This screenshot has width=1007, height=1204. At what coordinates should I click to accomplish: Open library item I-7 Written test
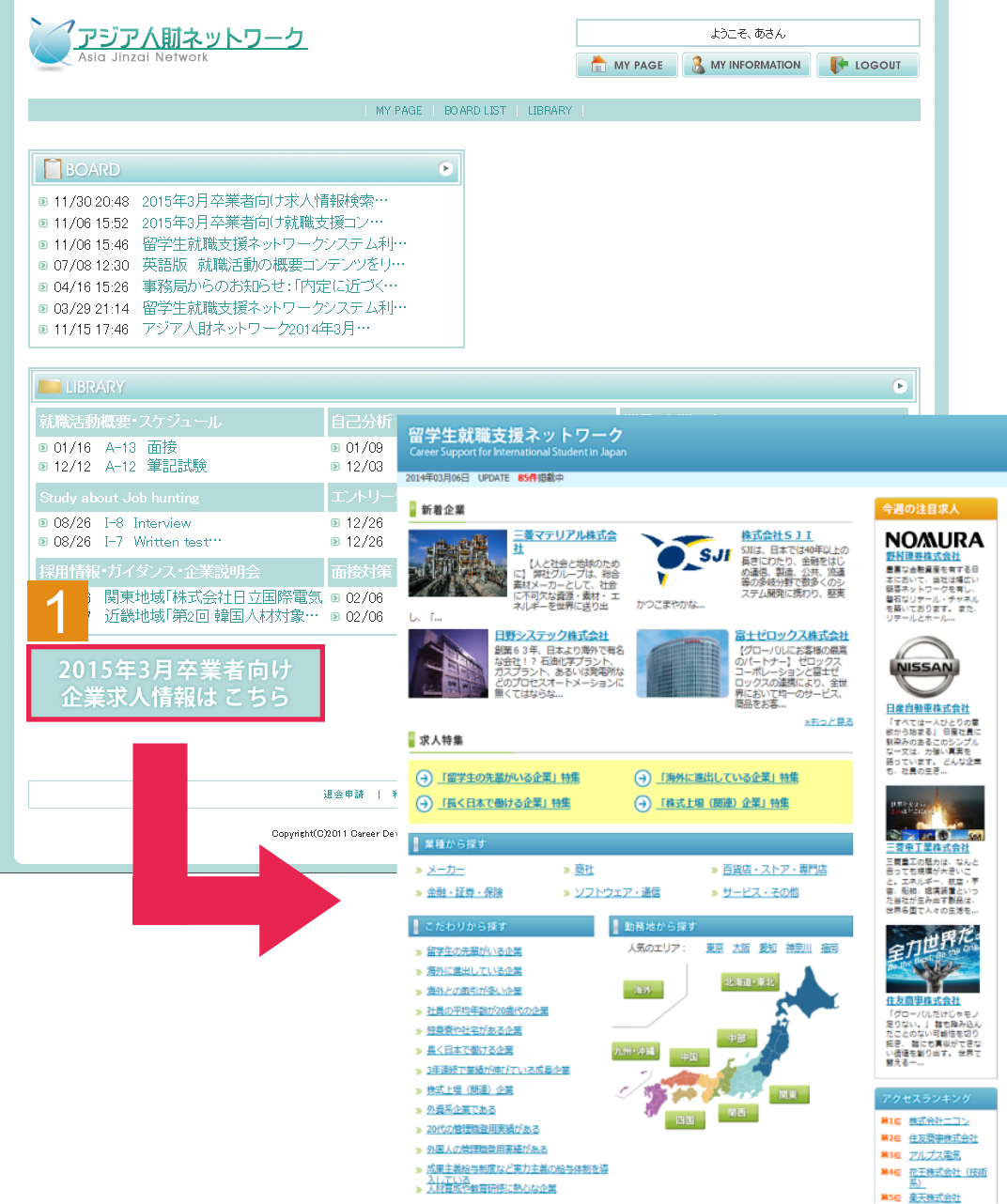coord(163,542)
